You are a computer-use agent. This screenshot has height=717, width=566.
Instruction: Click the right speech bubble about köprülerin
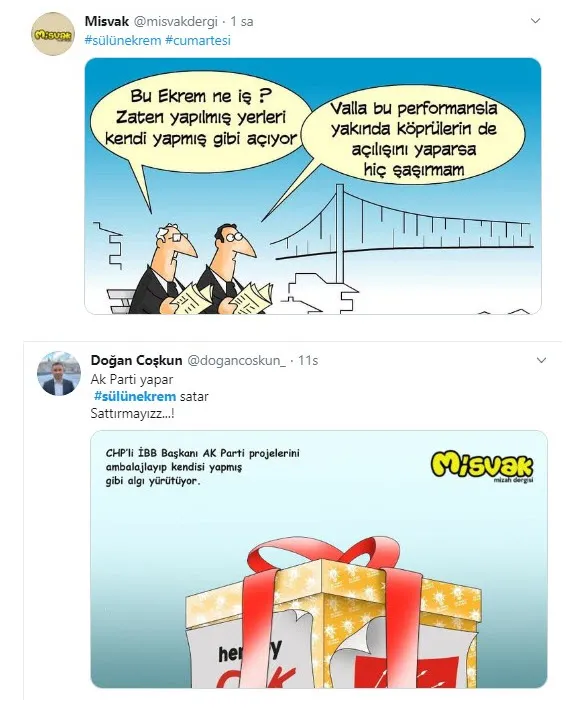point(414,137)
